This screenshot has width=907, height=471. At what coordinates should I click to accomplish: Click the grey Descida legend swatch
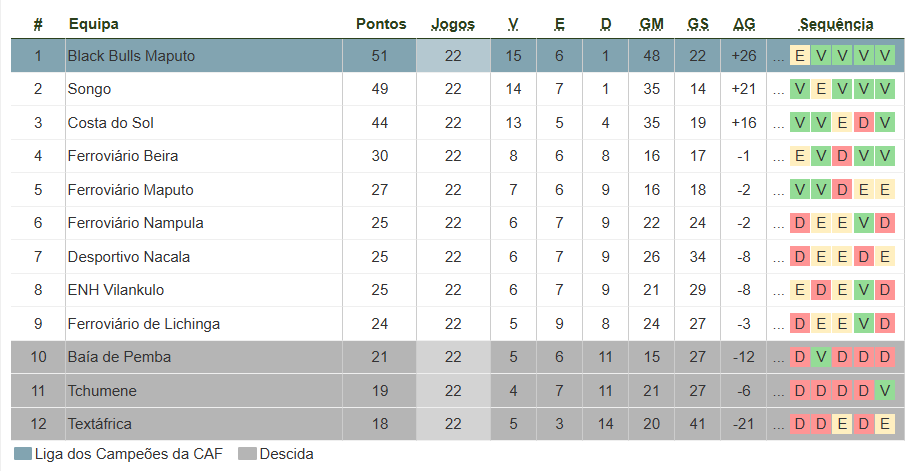[x=247, y=454]
